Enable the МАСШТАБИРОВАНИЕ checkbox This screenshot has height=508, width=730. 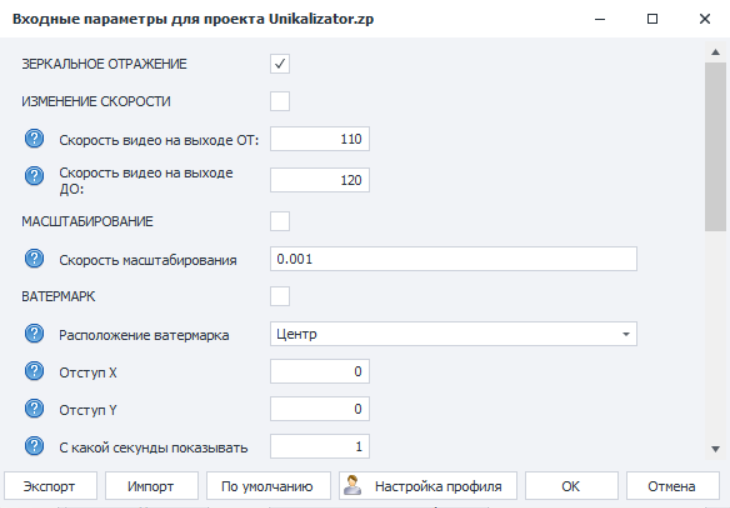pos(280,220)
